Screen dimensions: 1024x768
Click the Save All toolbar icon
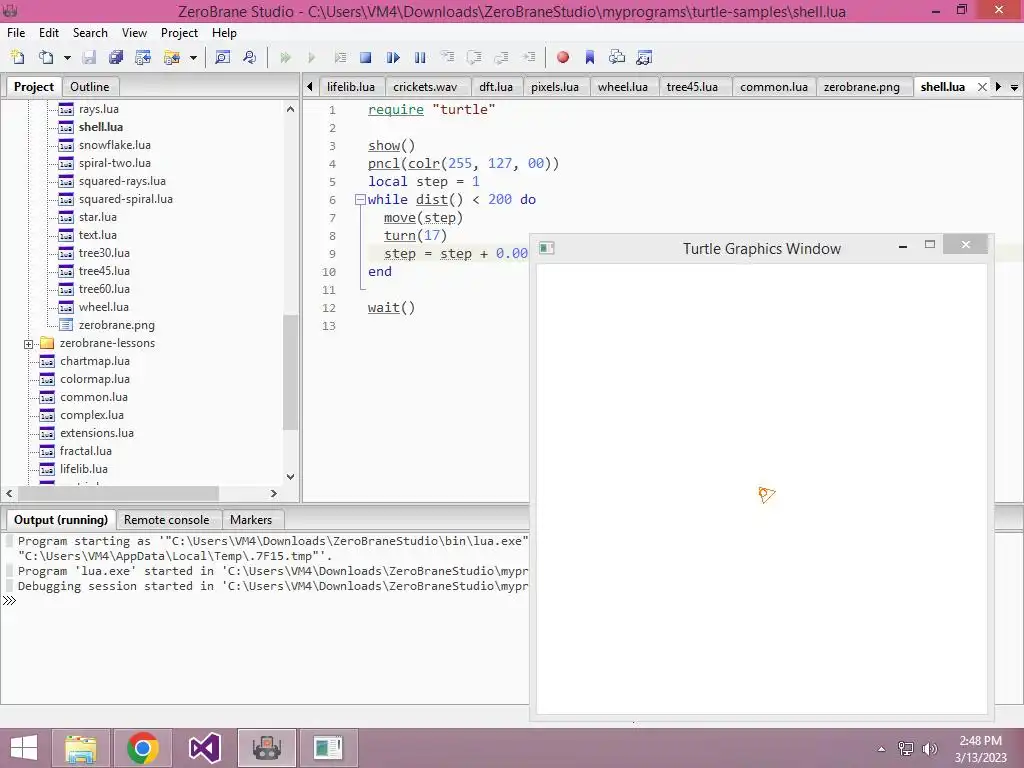click(116, 57)
